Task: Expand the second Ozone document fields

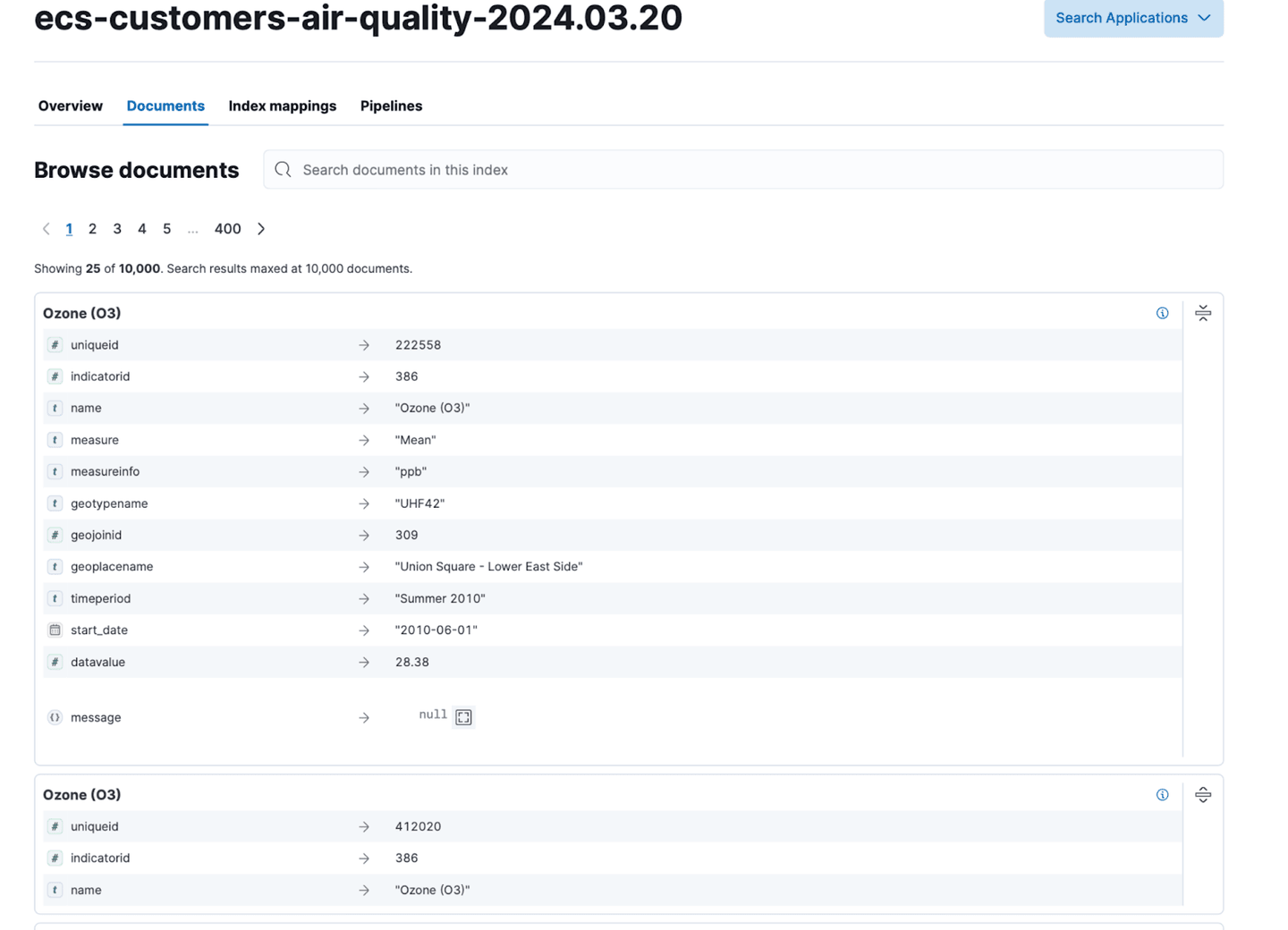Action: pyautogui.click(x=1203, y=795)
